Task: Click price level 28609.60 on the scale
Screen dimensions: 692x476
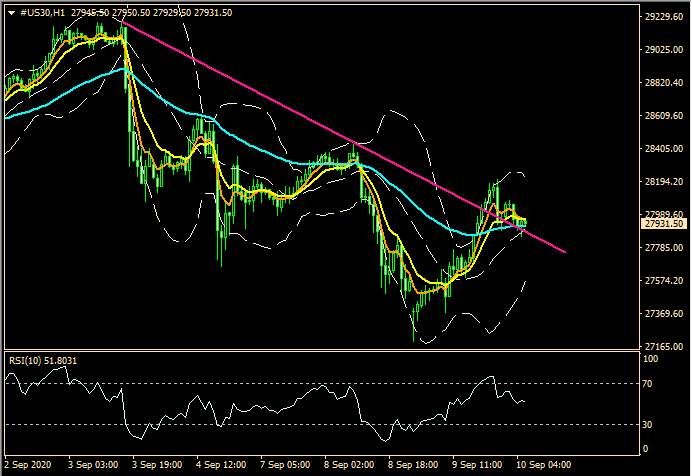Action: pos(663,116)
